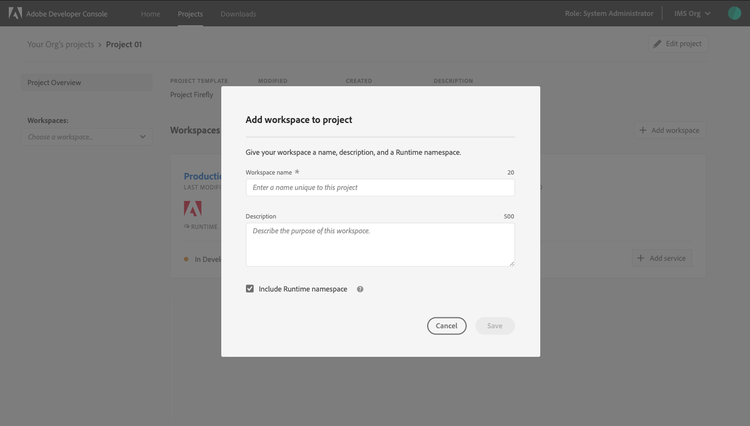Switch to the Downloads tab
The height and width of the screenshot is (426, 750).
(238, 14)
